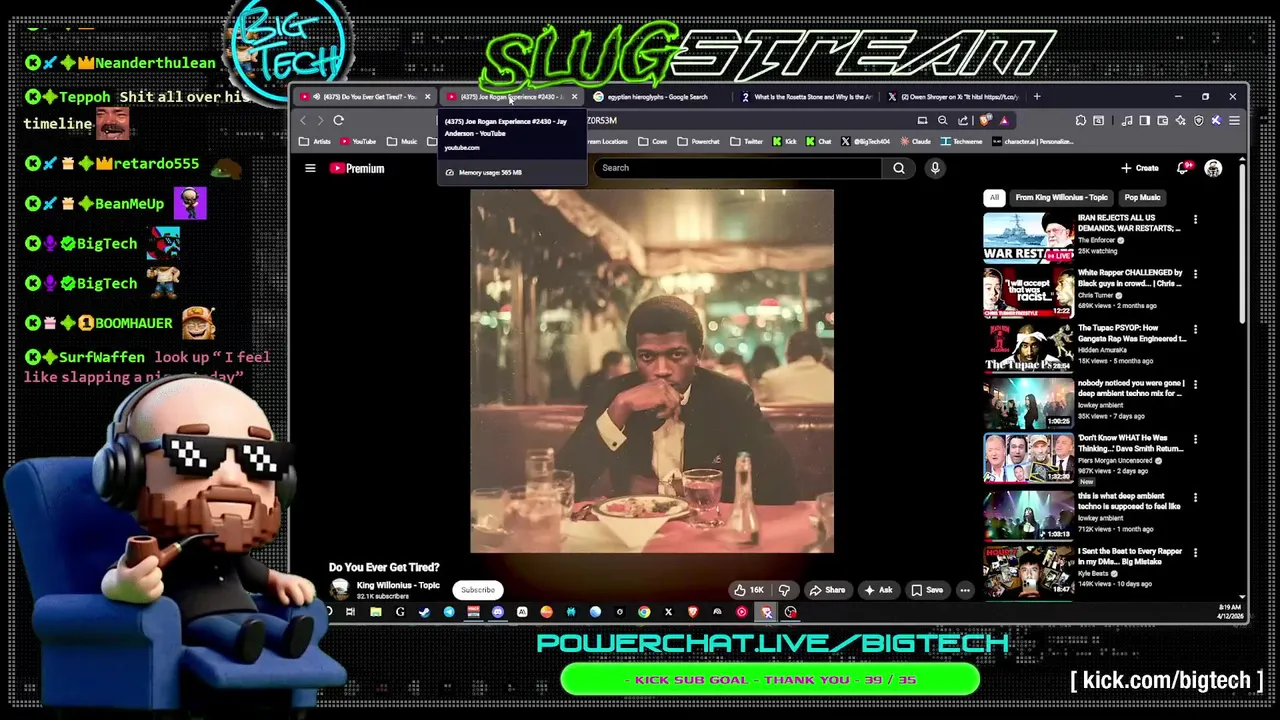This screenshot has height=720, width=1280.
Task: Select the 'All' filter chip
Action: tap(994, 197)
